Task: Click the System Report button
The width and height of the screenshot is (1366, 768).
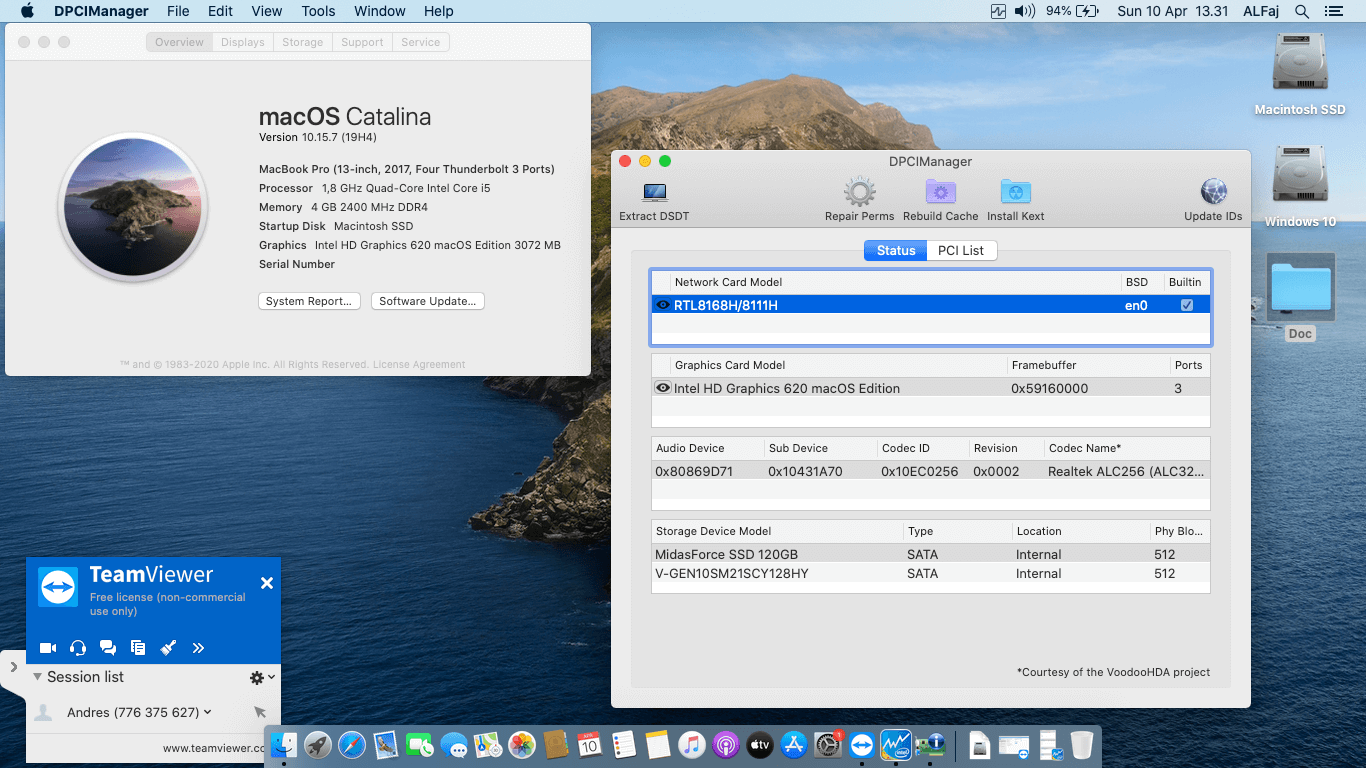Action: pyautogui.click(x=309, y=301)
